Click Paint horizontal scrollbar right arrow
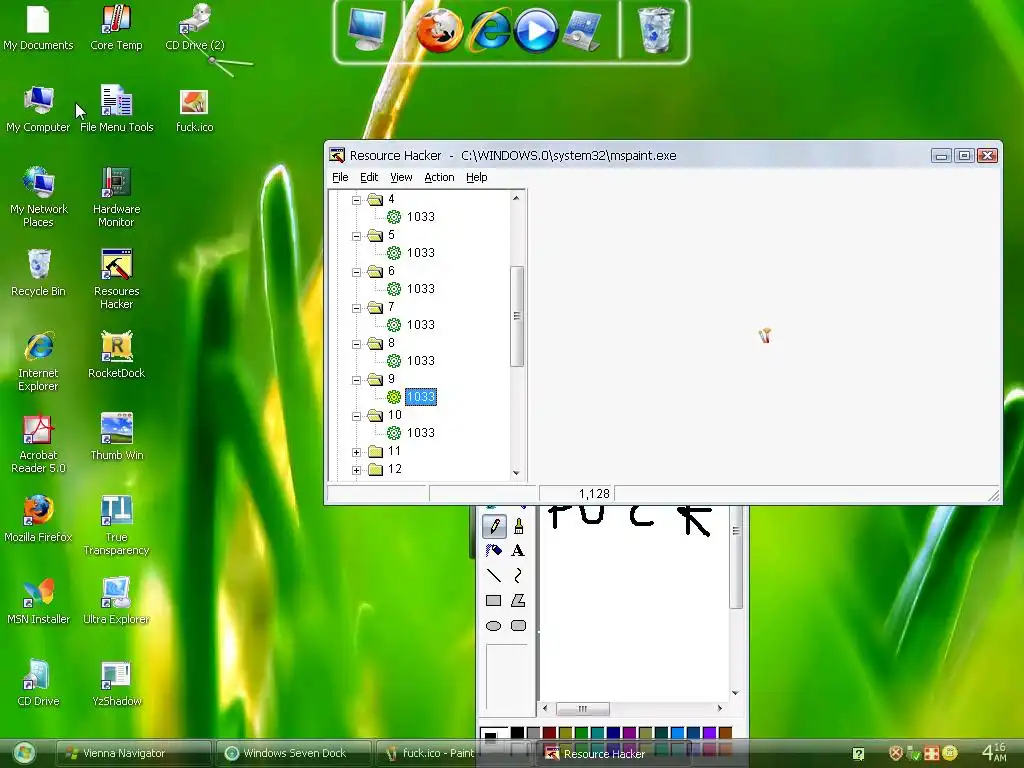Screen dimensions: 1024x768 click(x=720, y=708)
